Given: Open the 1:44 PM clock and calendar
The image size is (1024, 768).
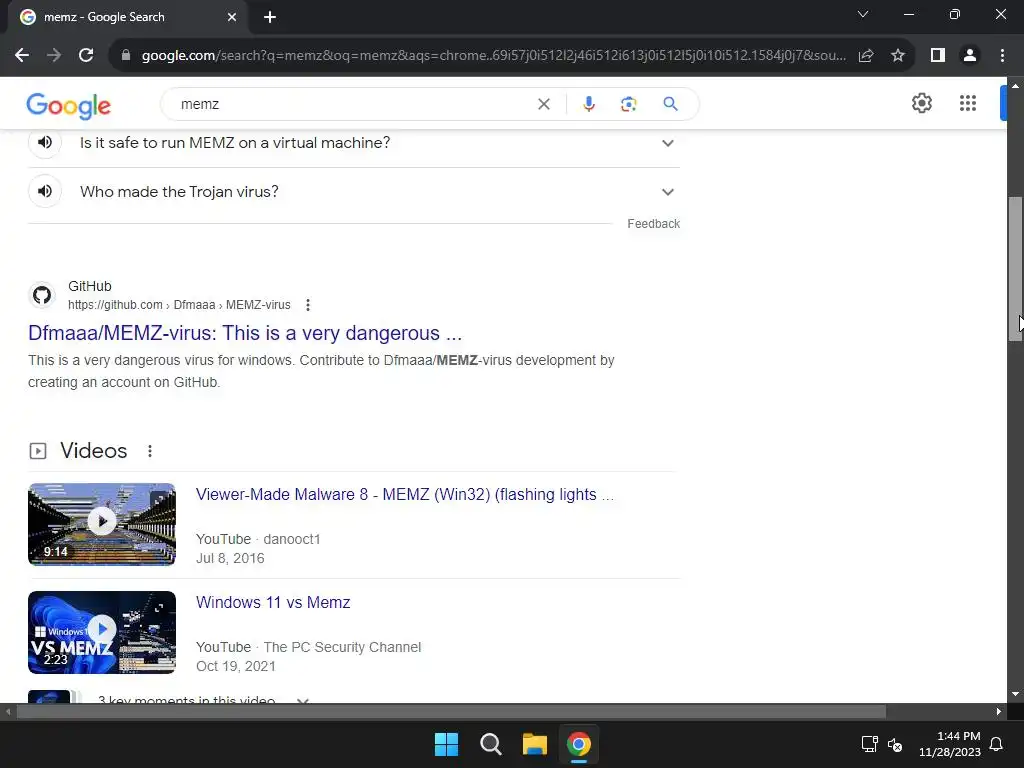Looking at the screenshot, I should [950, 744].
